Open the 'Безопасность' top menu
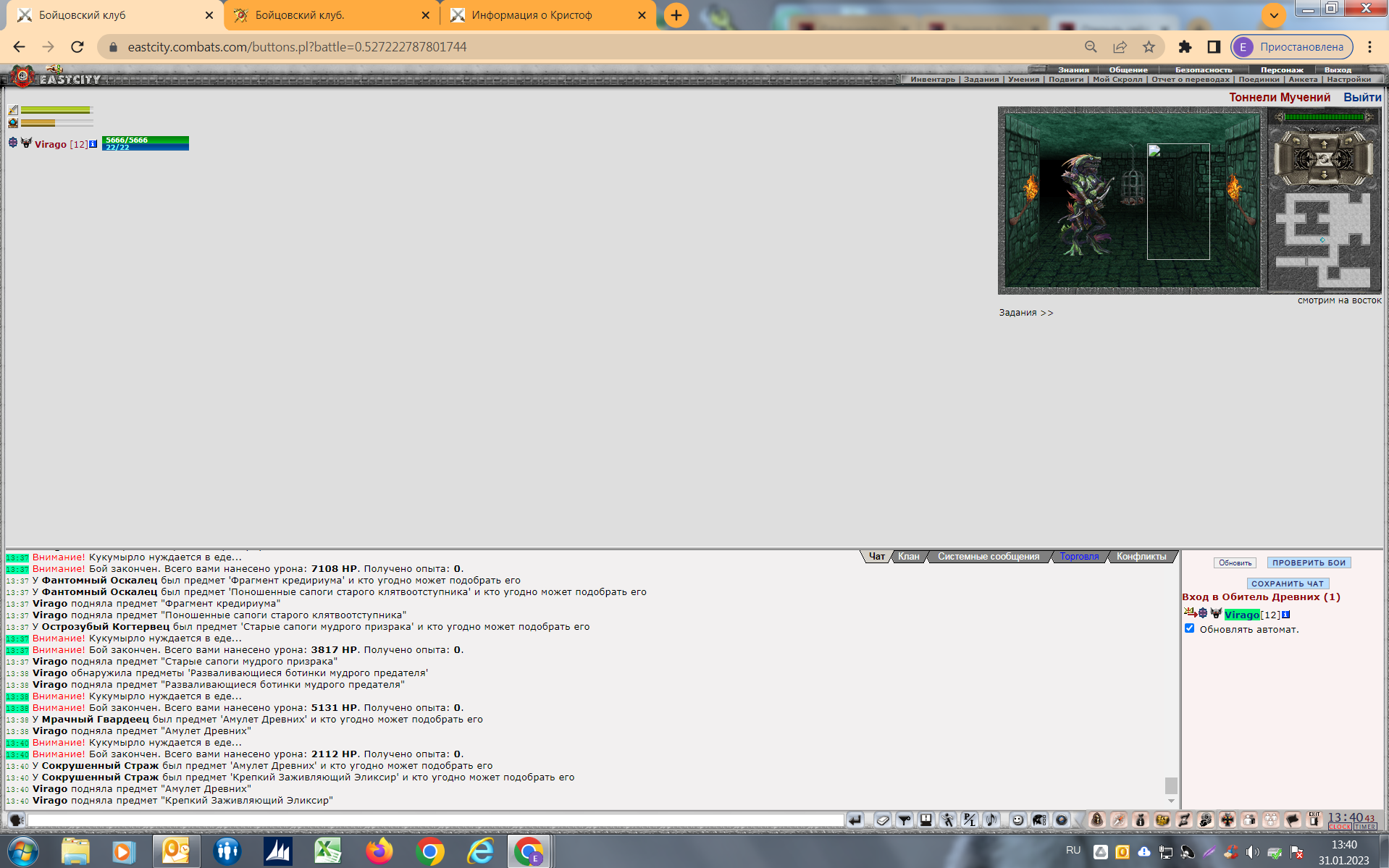Screen dimensions: 1389x868 coord(1204,70)
